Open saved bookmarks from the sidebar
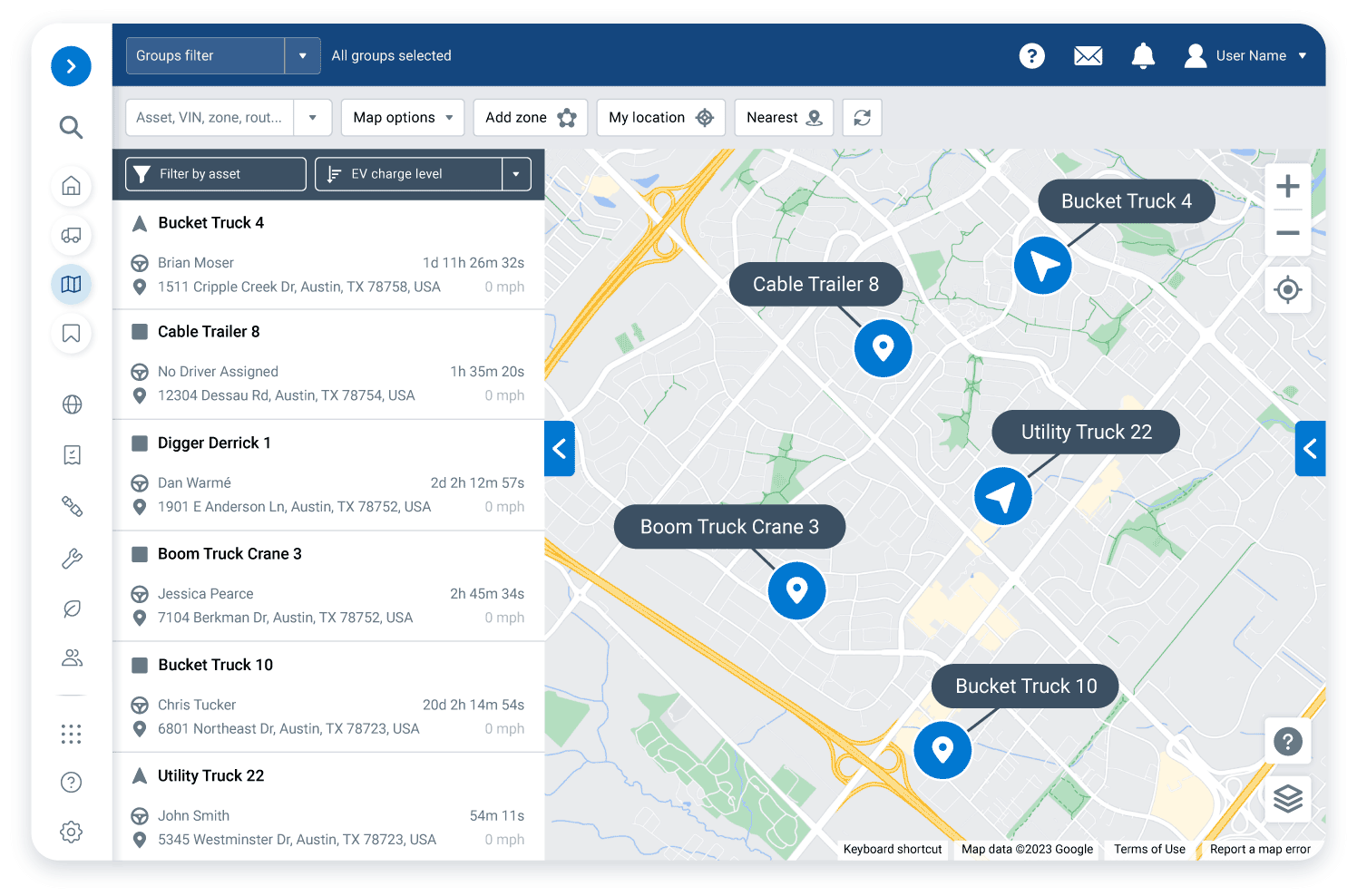Screen dimensions: 1357x896 click(x=71, y=334)
